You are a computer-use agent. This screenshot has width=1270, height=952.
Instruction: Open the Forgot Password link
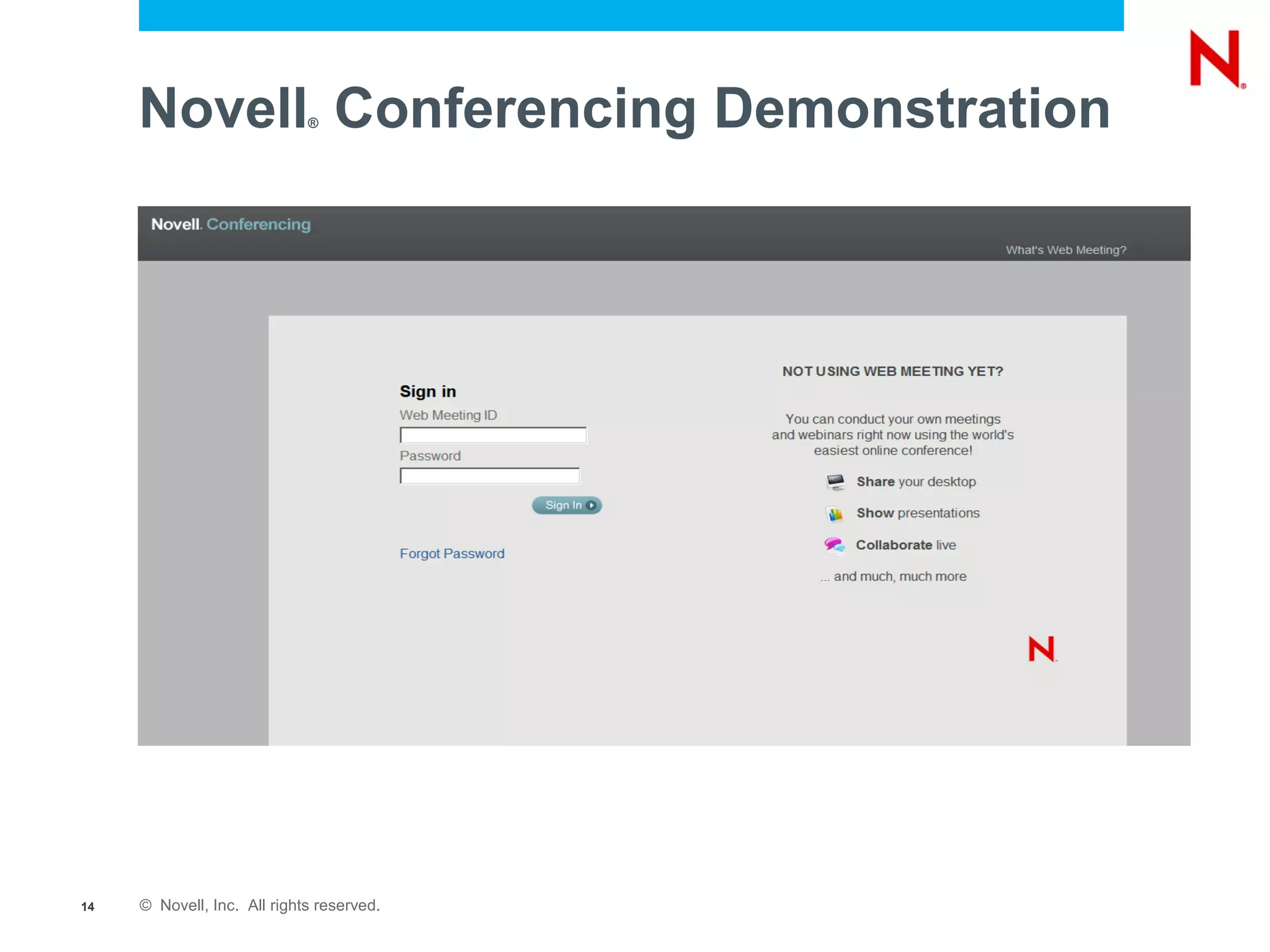click(451, 553)
